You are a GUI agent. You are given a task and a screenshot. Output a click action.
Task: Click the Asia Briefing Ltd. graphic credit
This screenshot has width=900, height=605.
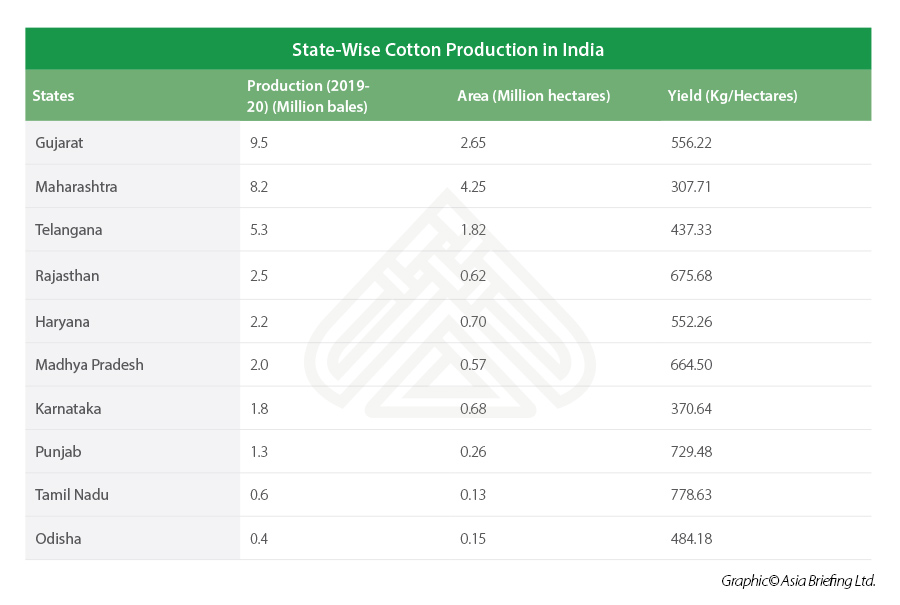(798, 581)
